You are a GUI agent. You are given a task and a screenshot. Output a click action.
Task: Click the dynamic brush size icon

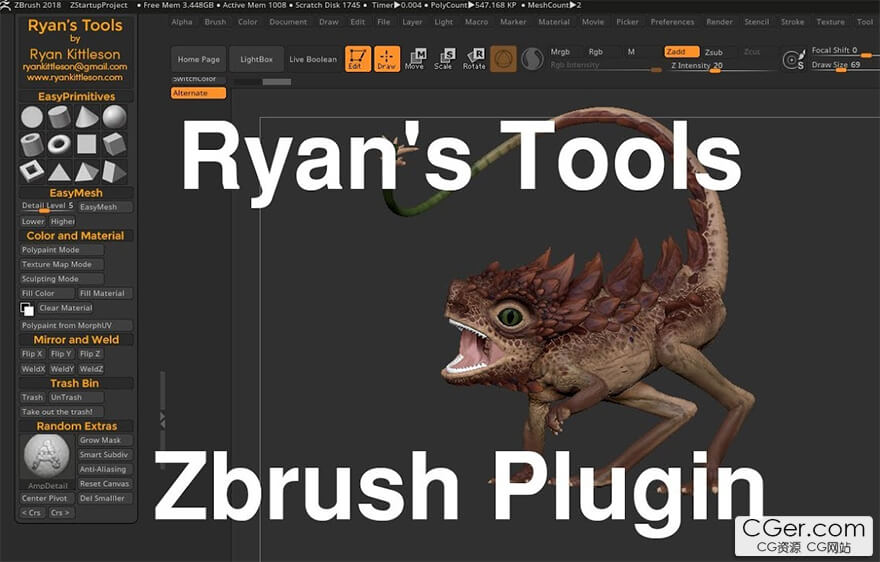click(793, 60)
